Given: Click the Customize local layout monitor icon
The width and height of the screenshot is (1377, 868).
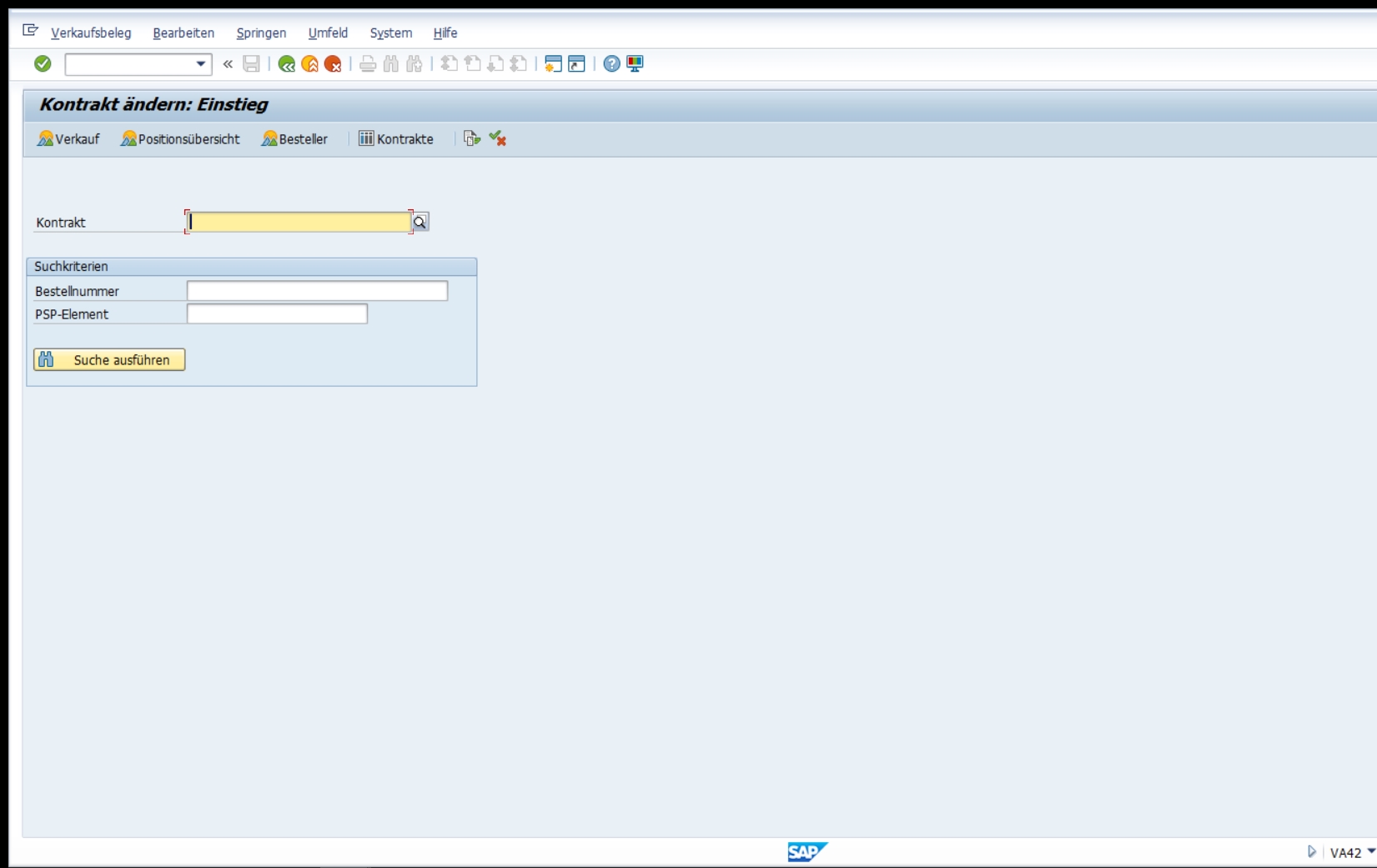Looking at the screenshot, I should [x=635, y=63].
